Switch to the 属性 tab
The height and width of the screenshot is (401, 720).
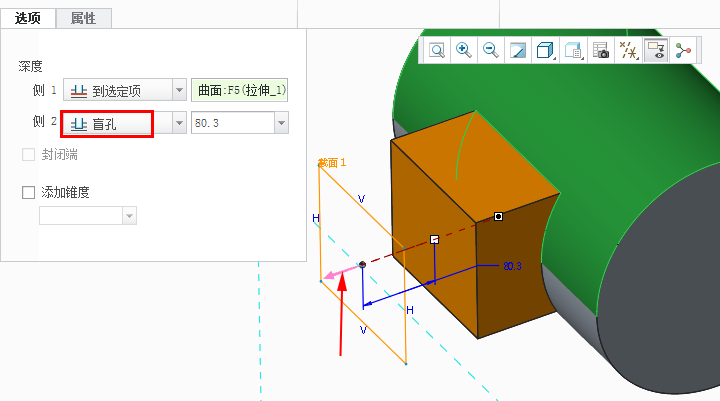[84, 18]
